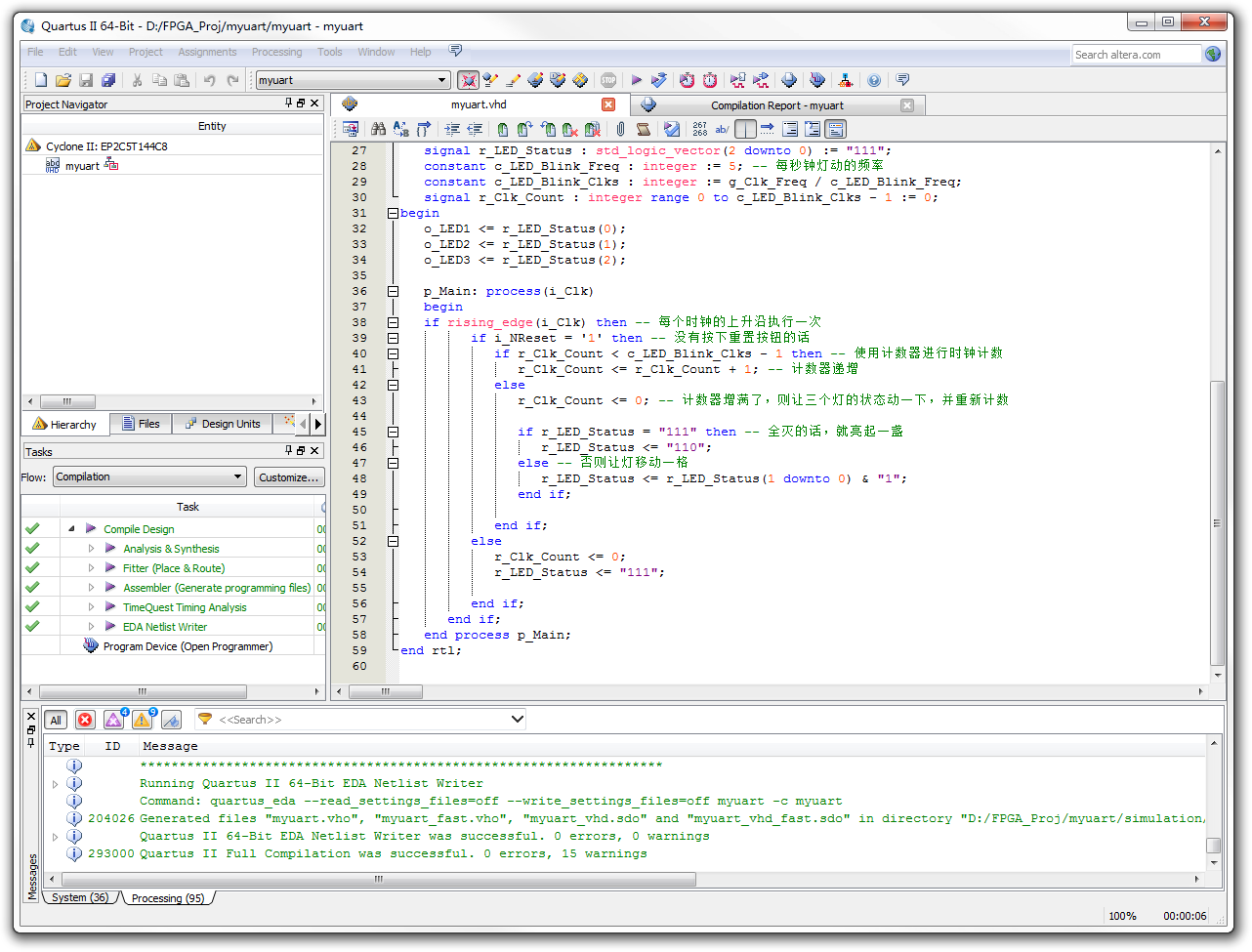Toggle bookmark in the editor toolbar
Image resolution: width=1252 pixels, height=952 pixels.
click(x=501, y=129)
